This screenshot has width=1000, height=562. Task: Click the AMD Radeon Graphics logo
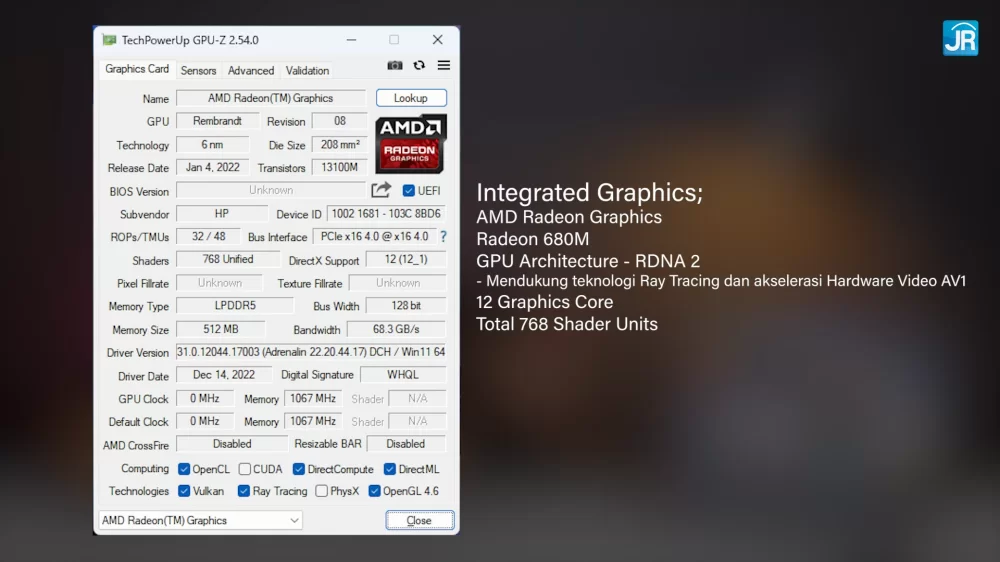pos(410,144)
